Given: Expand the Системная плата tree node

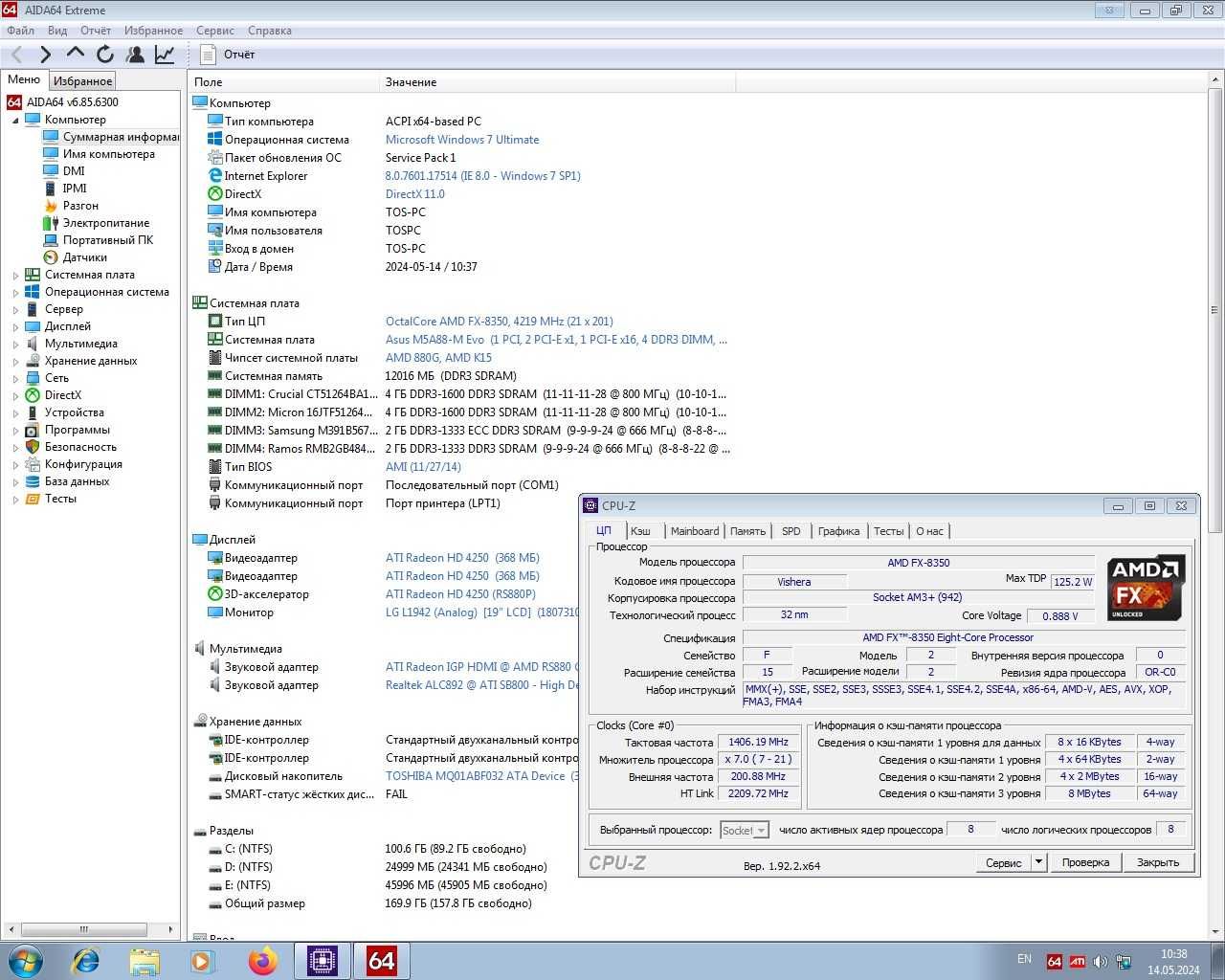Looking at the screenshot, I should [x=15, y=276].
